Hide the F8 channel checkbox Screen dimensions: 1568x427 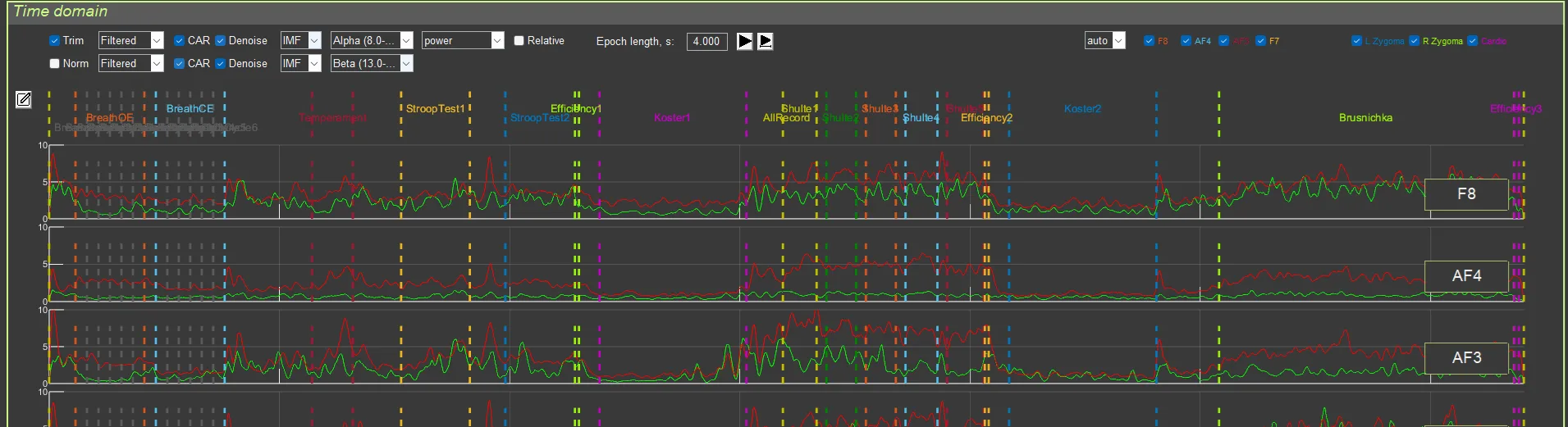tap(1149, 41)
